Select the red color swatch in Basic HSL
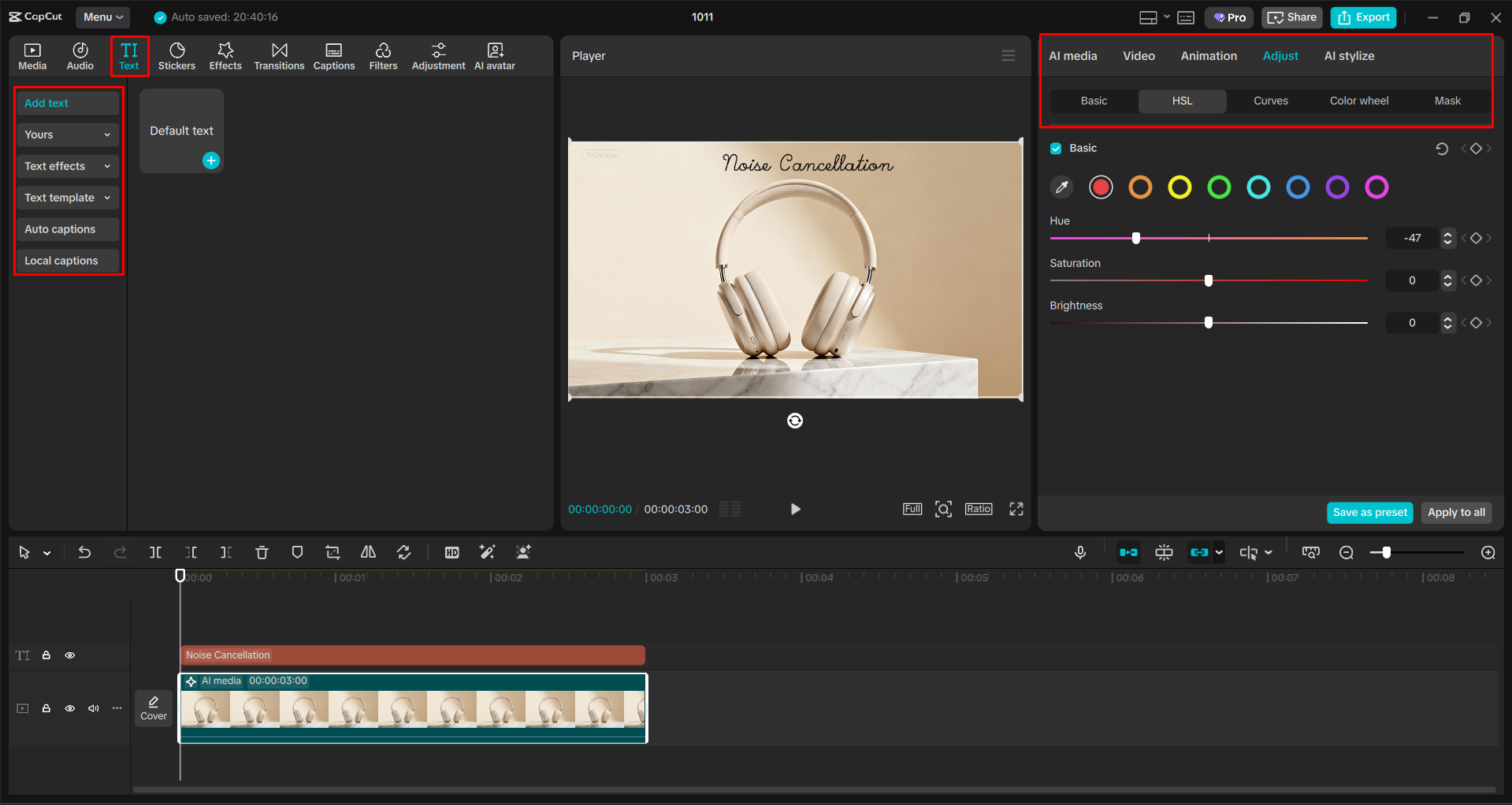This screenshot has width=1512, height=805. click(1100, 187)
